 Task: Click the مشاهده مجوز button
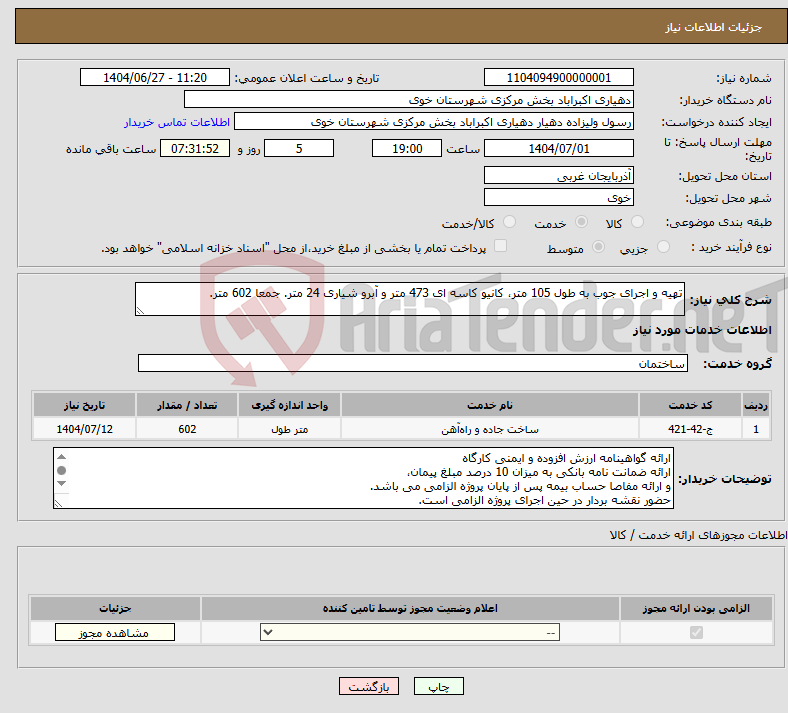pyautogui.click(x=115, y=632)
